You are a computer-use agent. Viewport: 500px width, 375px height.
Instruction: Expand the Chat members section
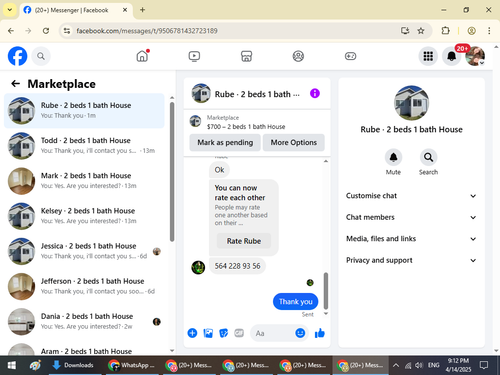point(411,217)
